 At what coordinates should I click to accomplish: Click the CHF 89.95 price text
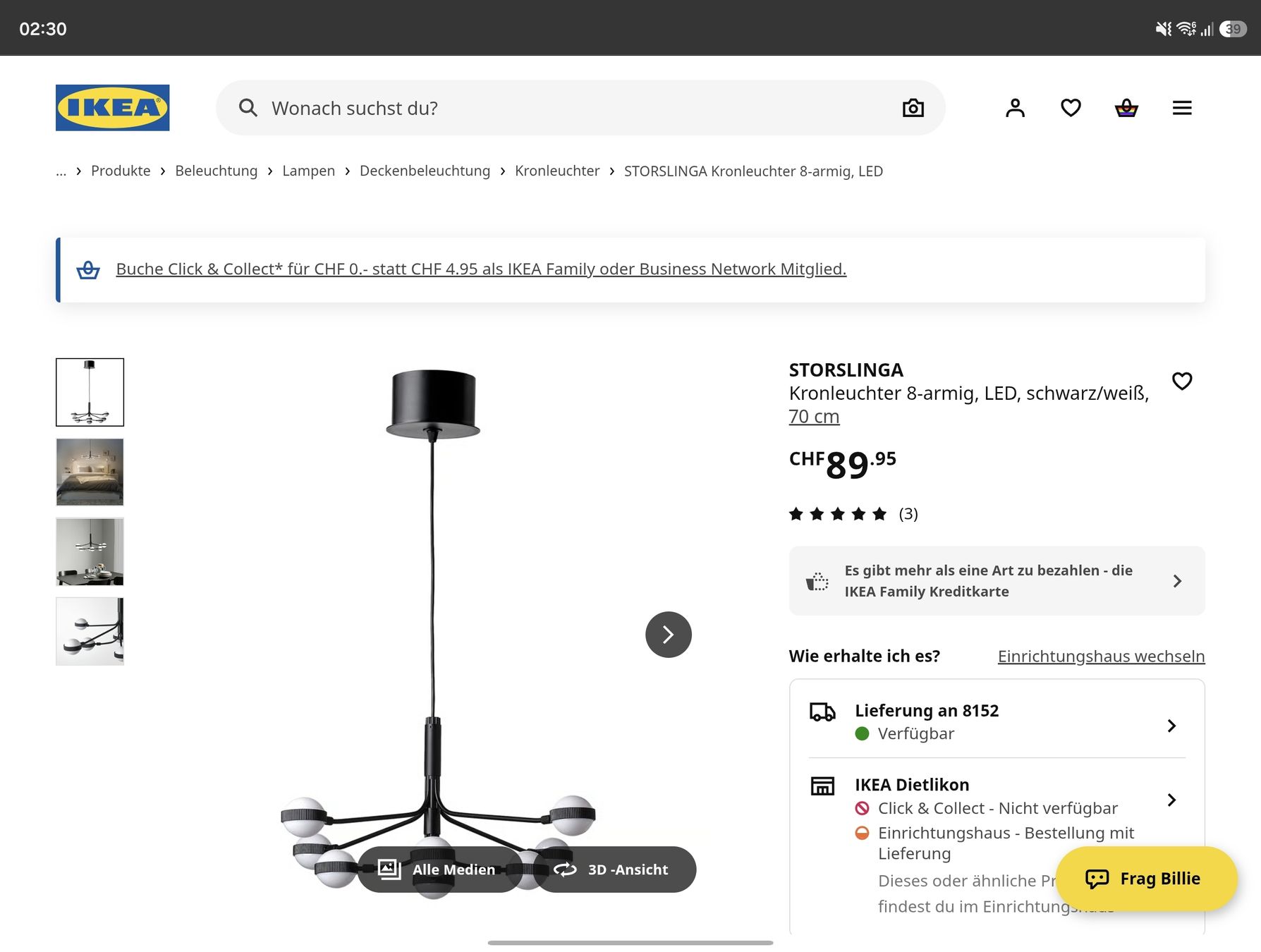(843, 465)
